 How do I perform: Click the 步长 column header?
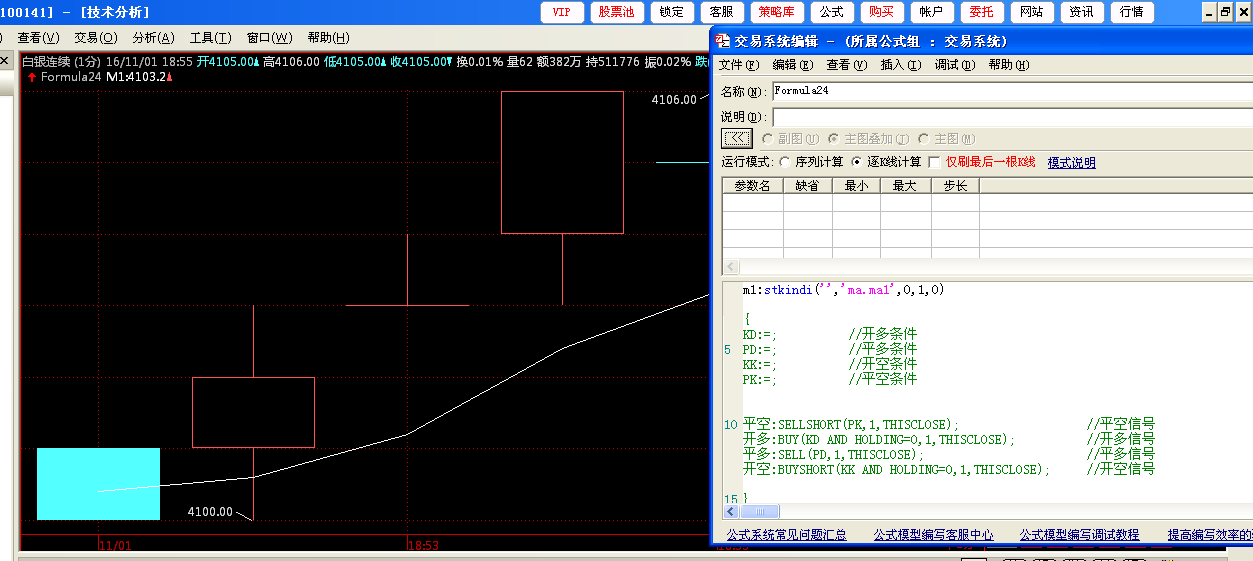point(955,186)
